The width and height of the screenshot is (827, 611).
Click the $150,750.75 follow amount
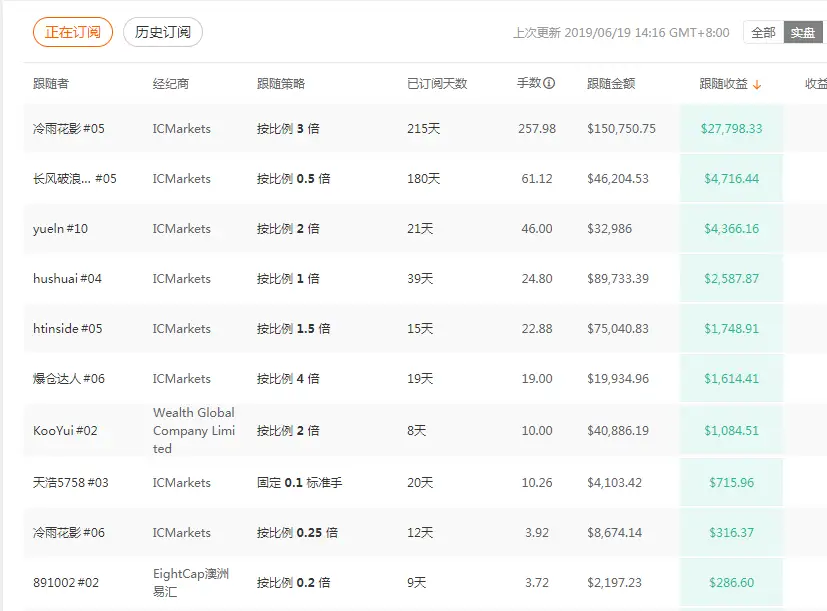(621, 129)
